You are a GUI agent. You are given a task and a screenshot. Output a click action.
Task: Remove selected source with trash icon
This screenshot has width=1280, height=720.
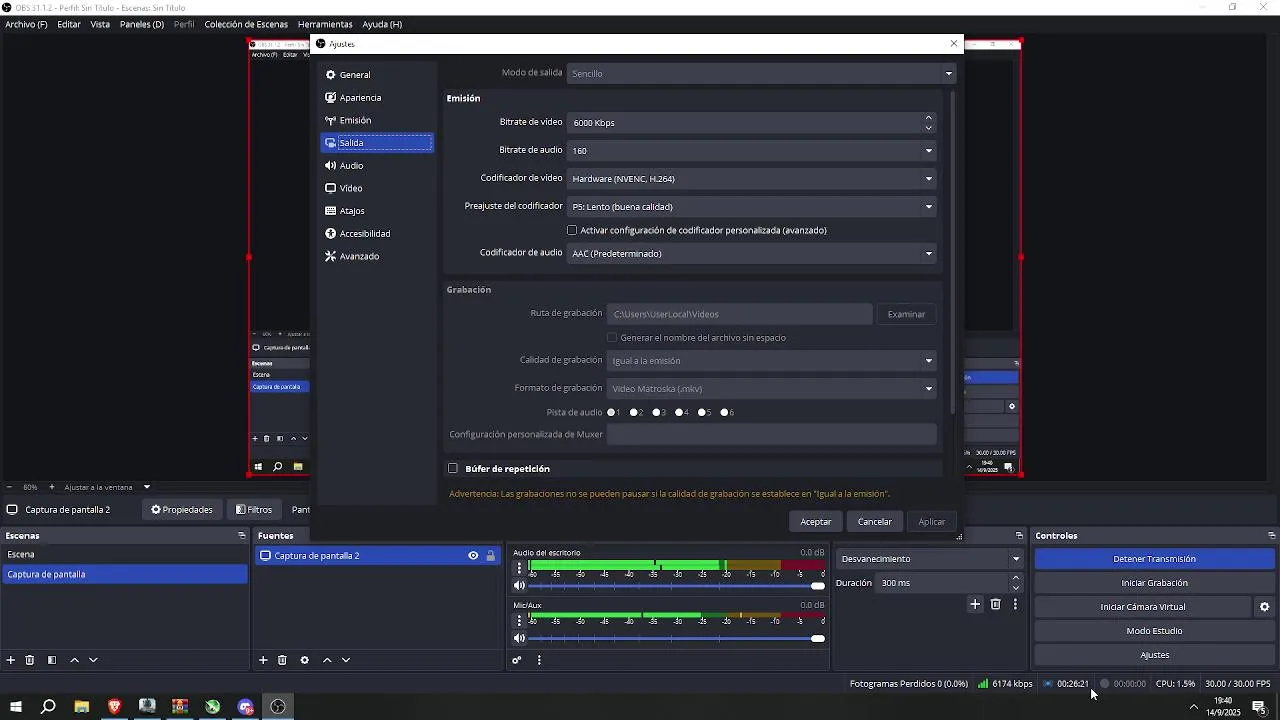point(282,660)
